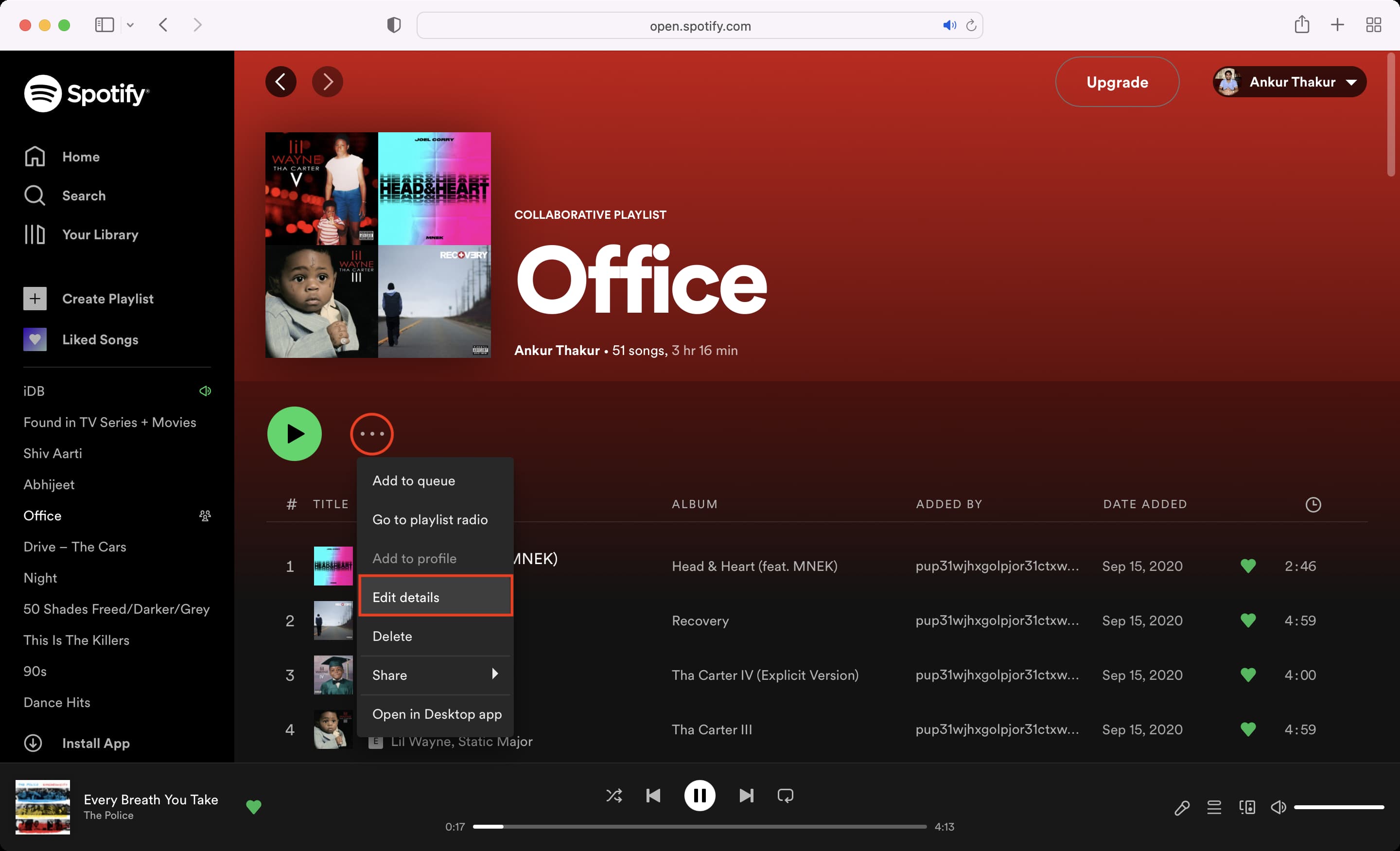The width and height of the screenshot is (1400, 851).
Task: Click the green Play button for Office
Action: [x=294, y=434]
